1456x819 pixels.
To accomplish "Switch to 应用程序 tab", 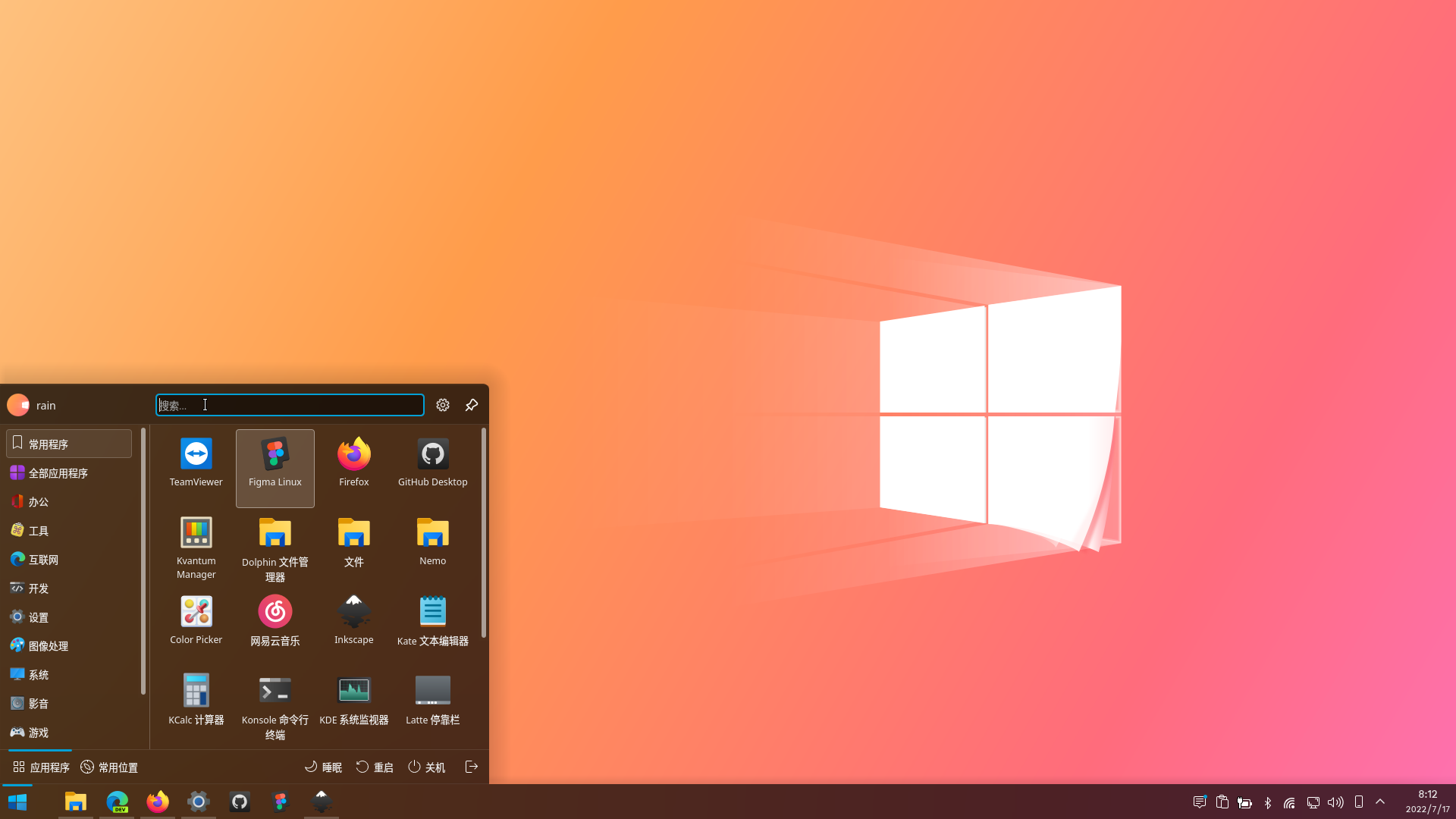I will tap(41, 767).
